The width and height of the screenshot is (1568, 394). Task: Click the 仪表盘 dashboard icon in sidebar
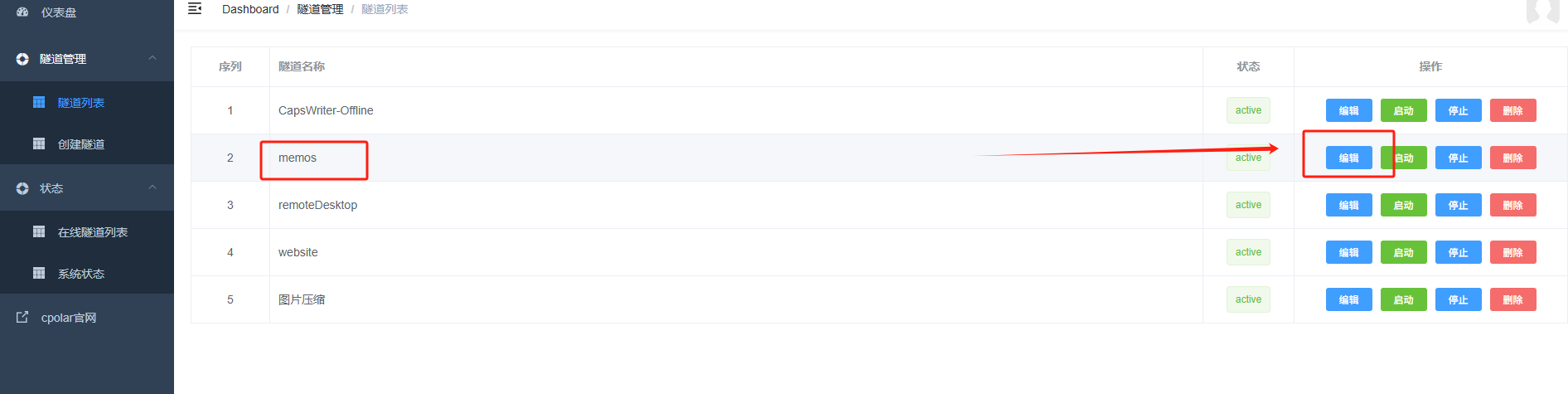tap(22, 12)
